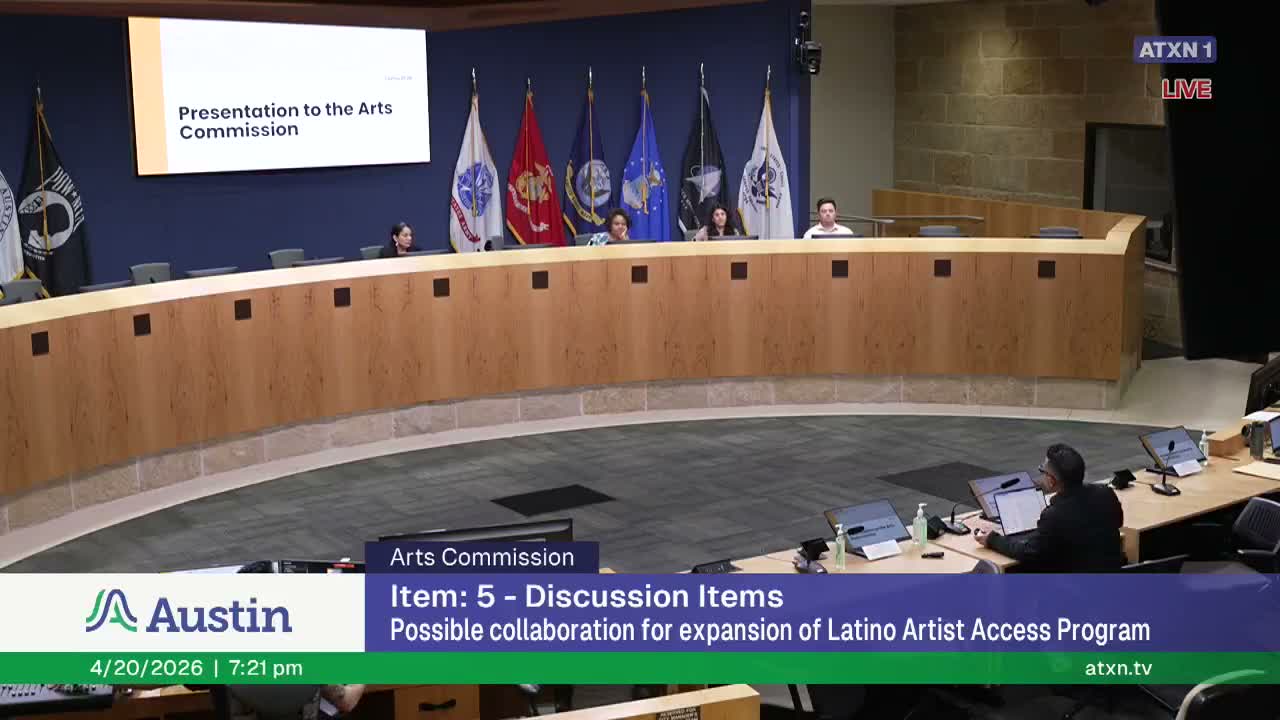1280x720 pixels.
Task: Click the 7:21 pm time display
Action: click(x=265, y=668)
